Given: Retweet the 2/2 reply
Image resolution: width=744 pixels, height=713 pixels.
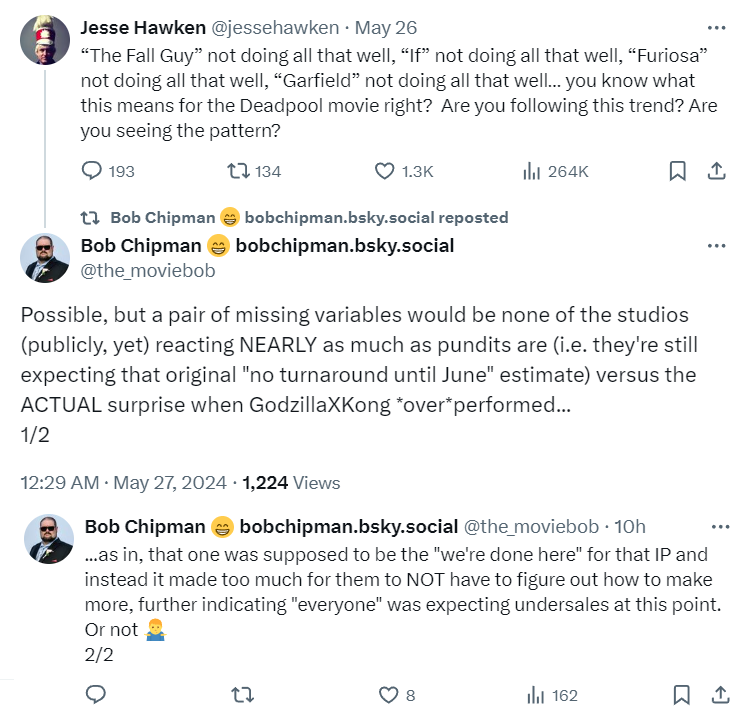Looking at the screenshot, I should point(242,694).
